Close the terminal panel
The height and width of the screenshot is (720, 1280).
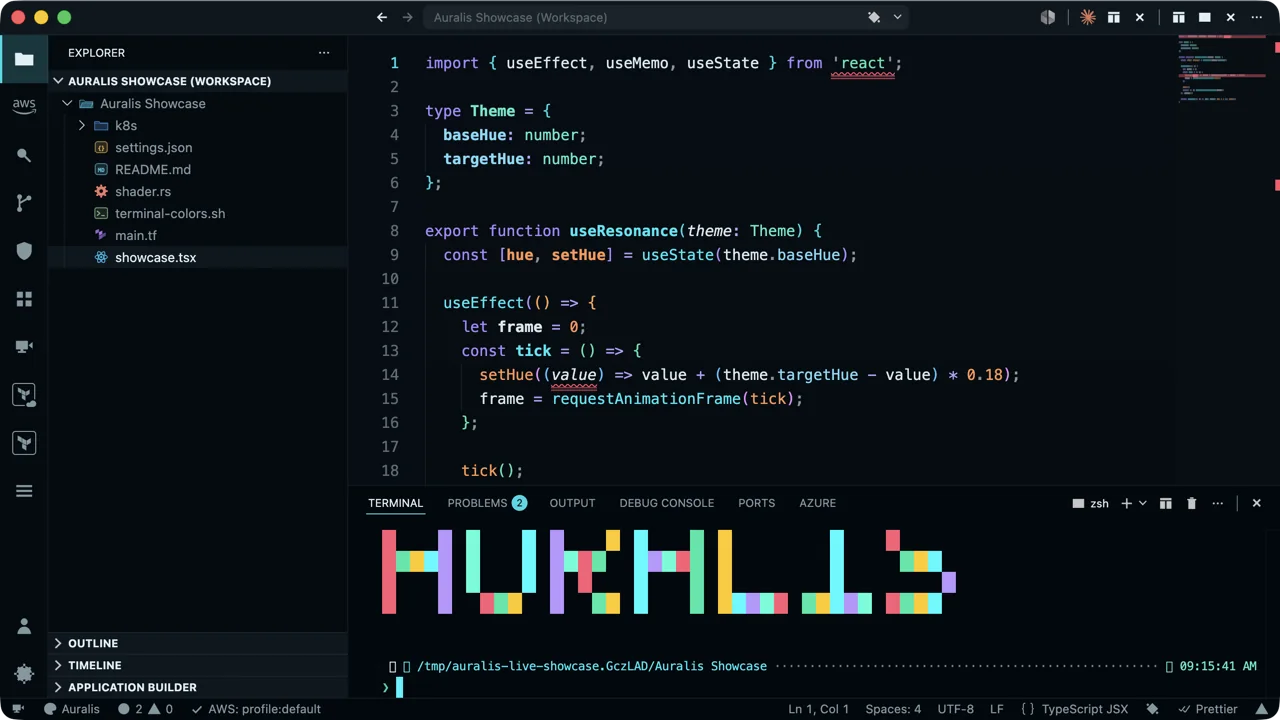pos(1257,503)
